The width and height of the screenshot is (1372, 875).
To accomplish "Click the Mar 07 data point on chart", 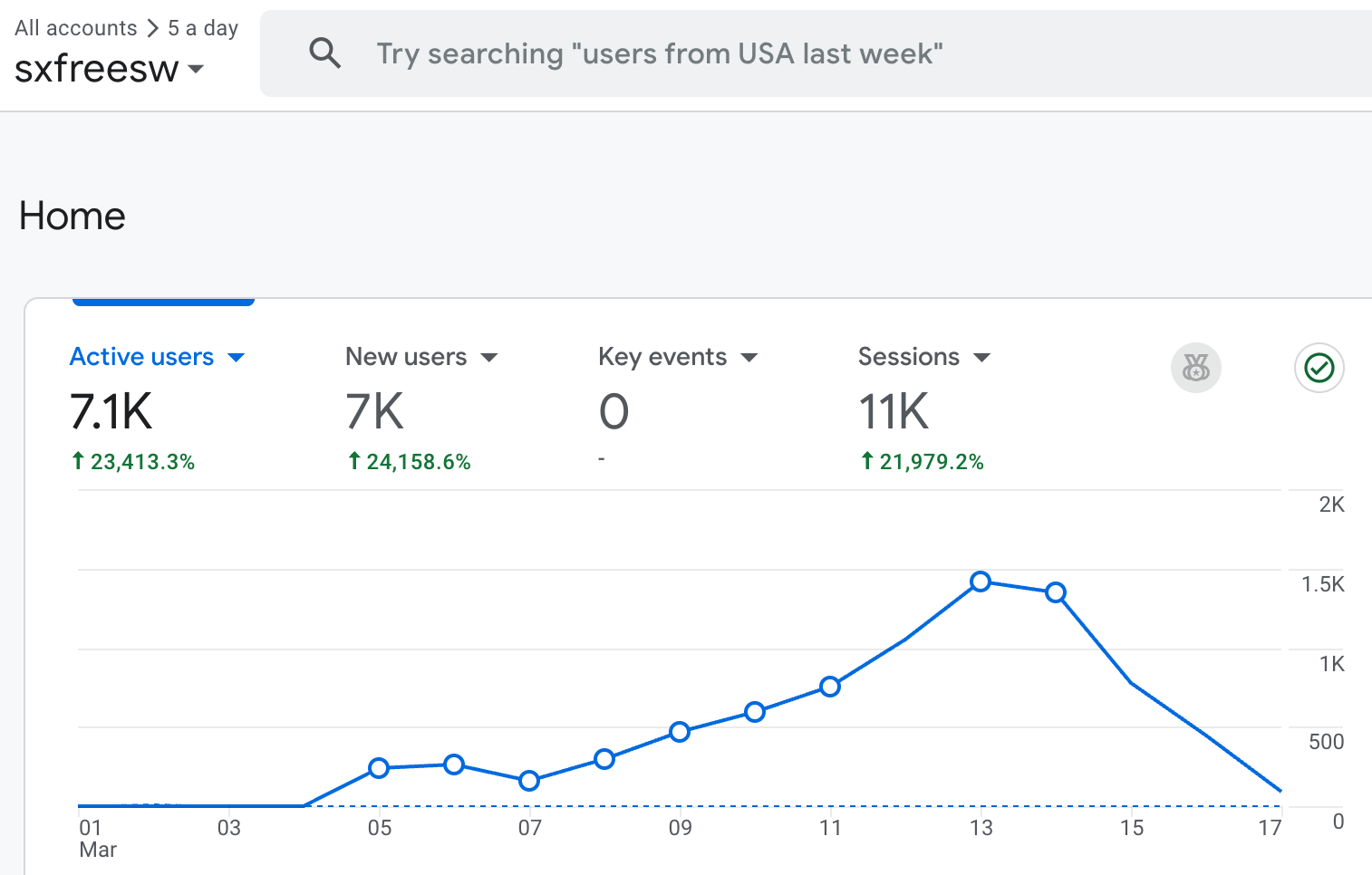I will (x=529, y=780).
